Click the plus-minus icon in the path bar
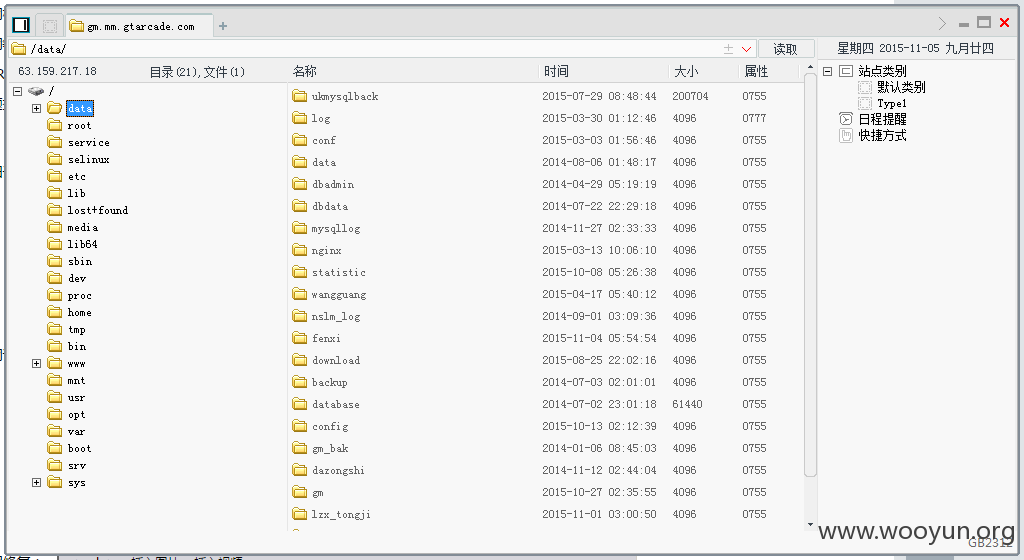 point(728,49)
